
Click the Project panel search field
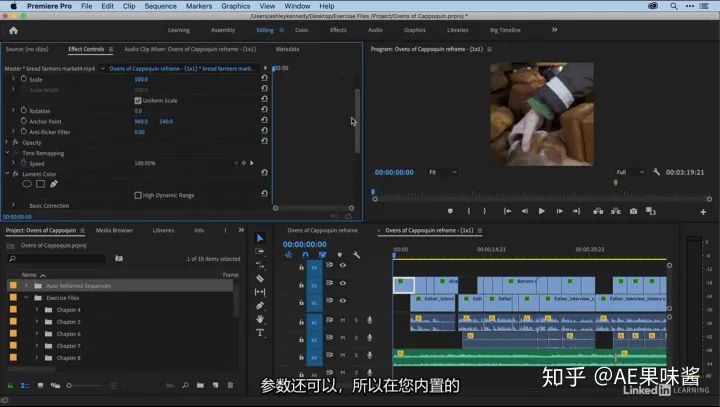[57, 259]
